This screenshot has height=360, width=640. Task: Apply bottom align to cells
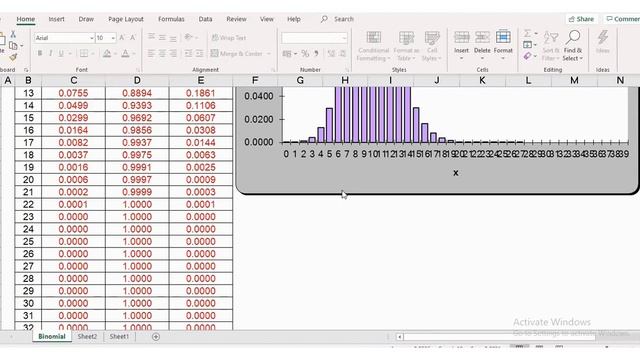tap(173, 38)
